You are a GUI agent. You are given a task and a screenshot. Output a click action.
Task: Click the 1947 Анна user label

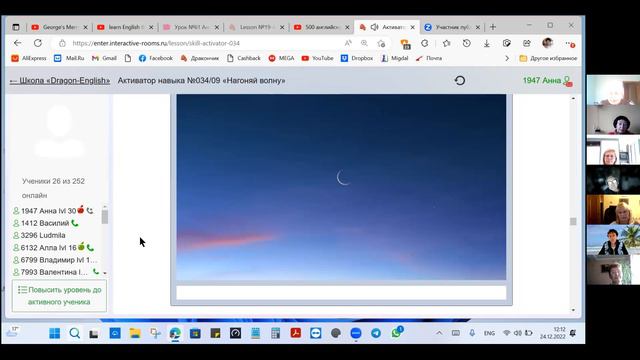coord(542,80)
